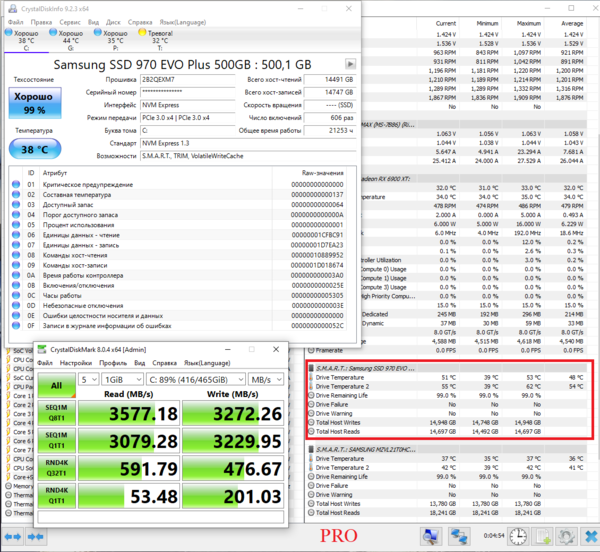Open test count dropdown showing 5

pyautogui.click(x=89, y=379)
